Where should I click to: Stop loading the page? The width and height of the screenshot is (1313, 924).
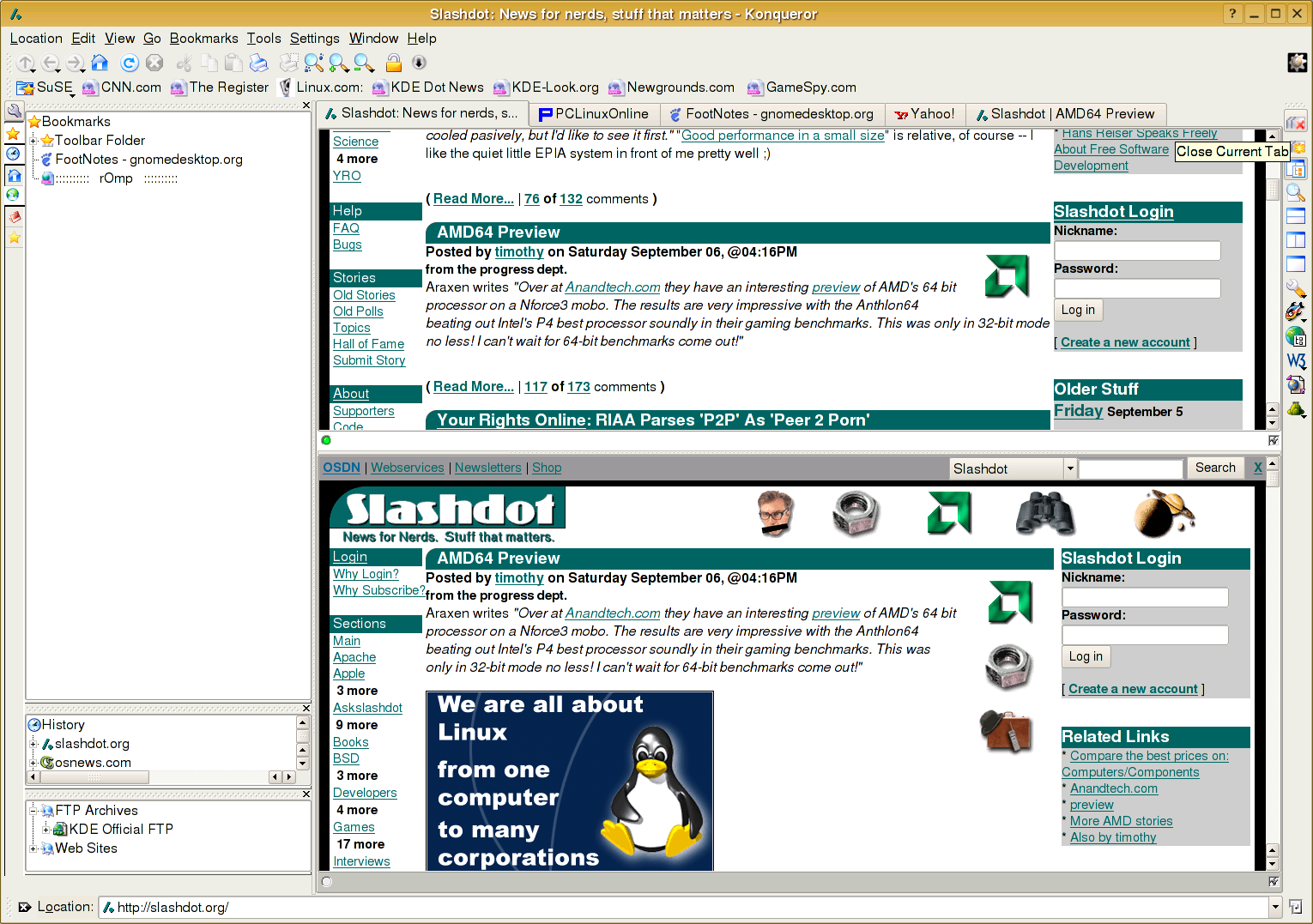click(154, 63)
